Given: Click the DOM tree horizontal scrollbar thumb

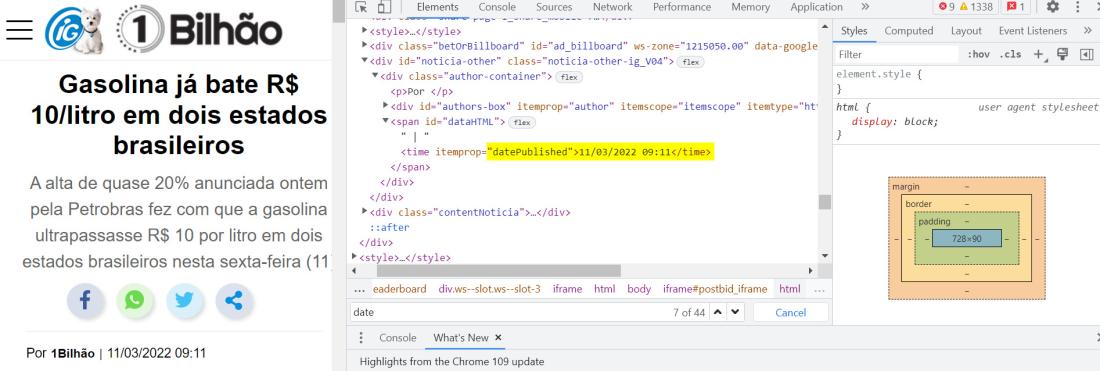Looking at the screenshot, I should (499, 271).
